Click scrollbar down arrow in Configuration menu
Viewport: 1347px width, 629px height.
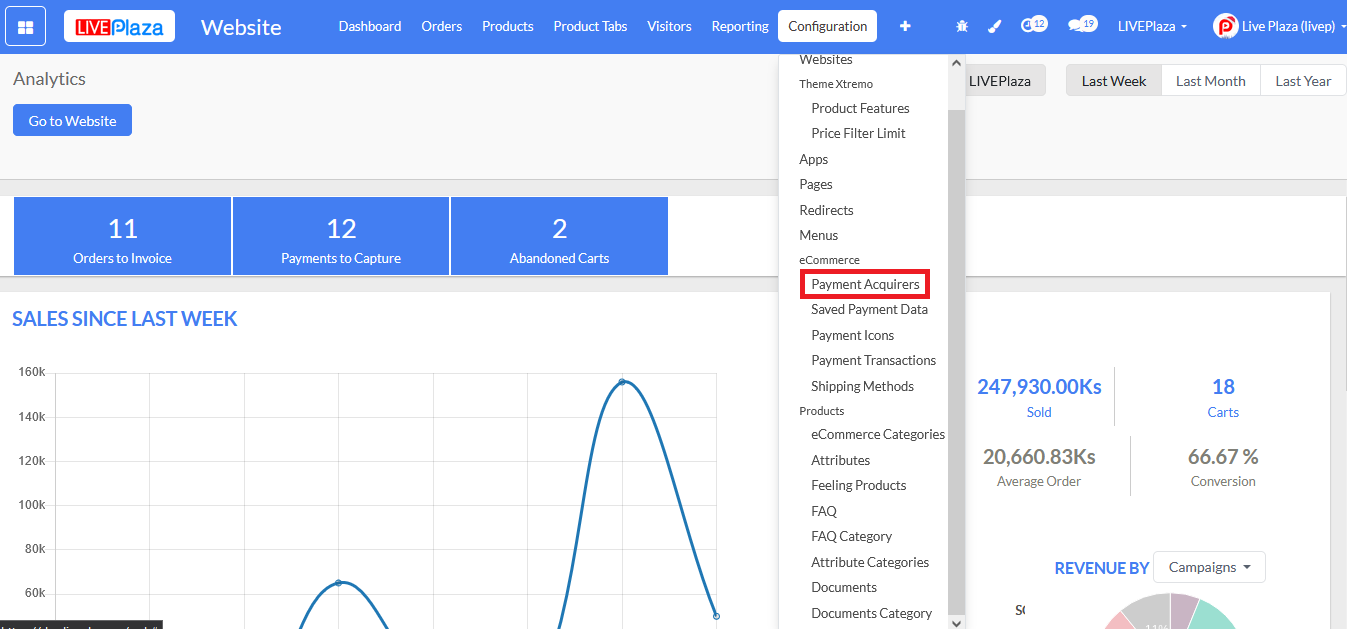[956, 622]
